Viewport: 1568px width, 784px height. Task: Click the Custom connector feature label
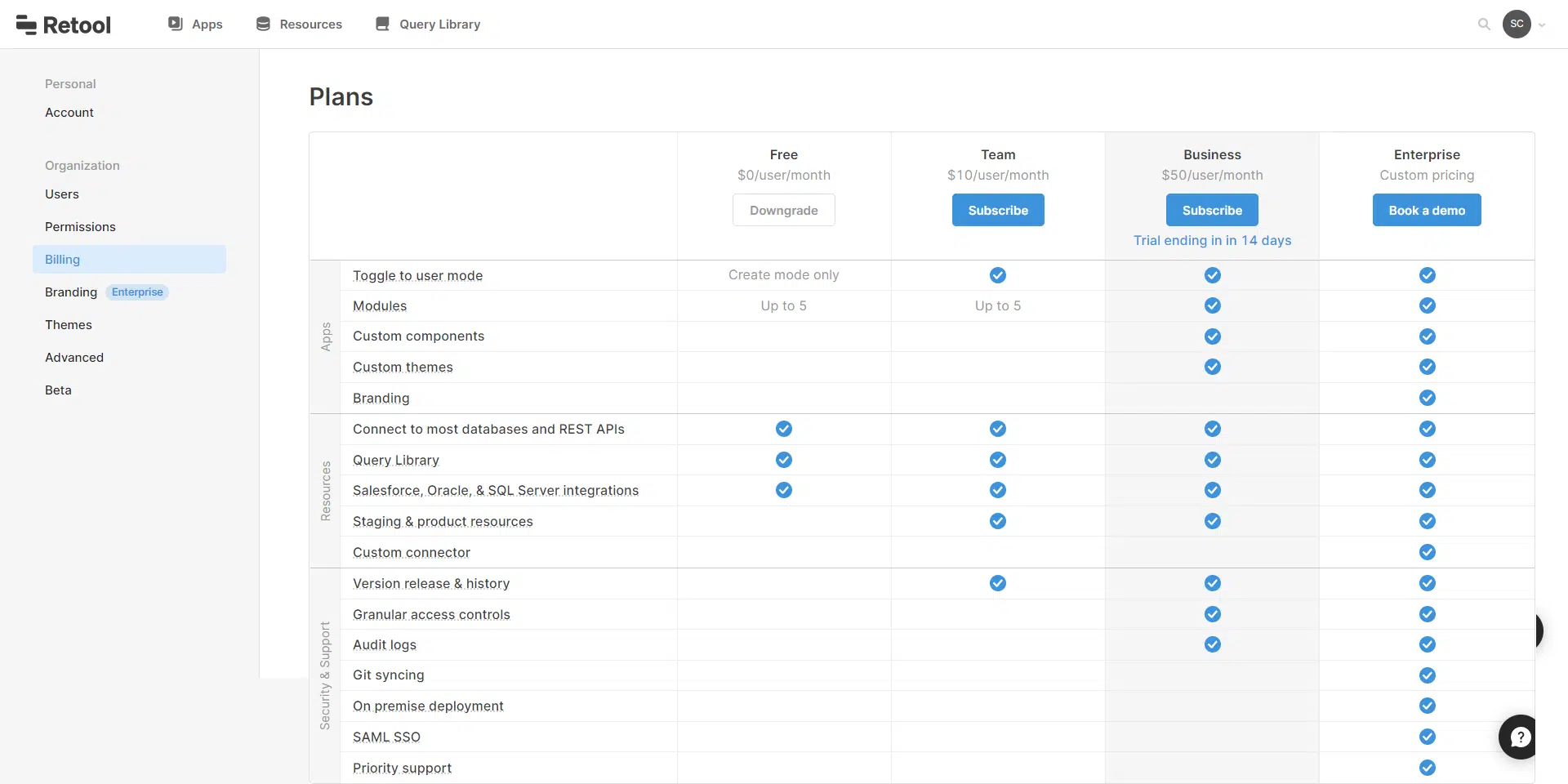(411, 553)
